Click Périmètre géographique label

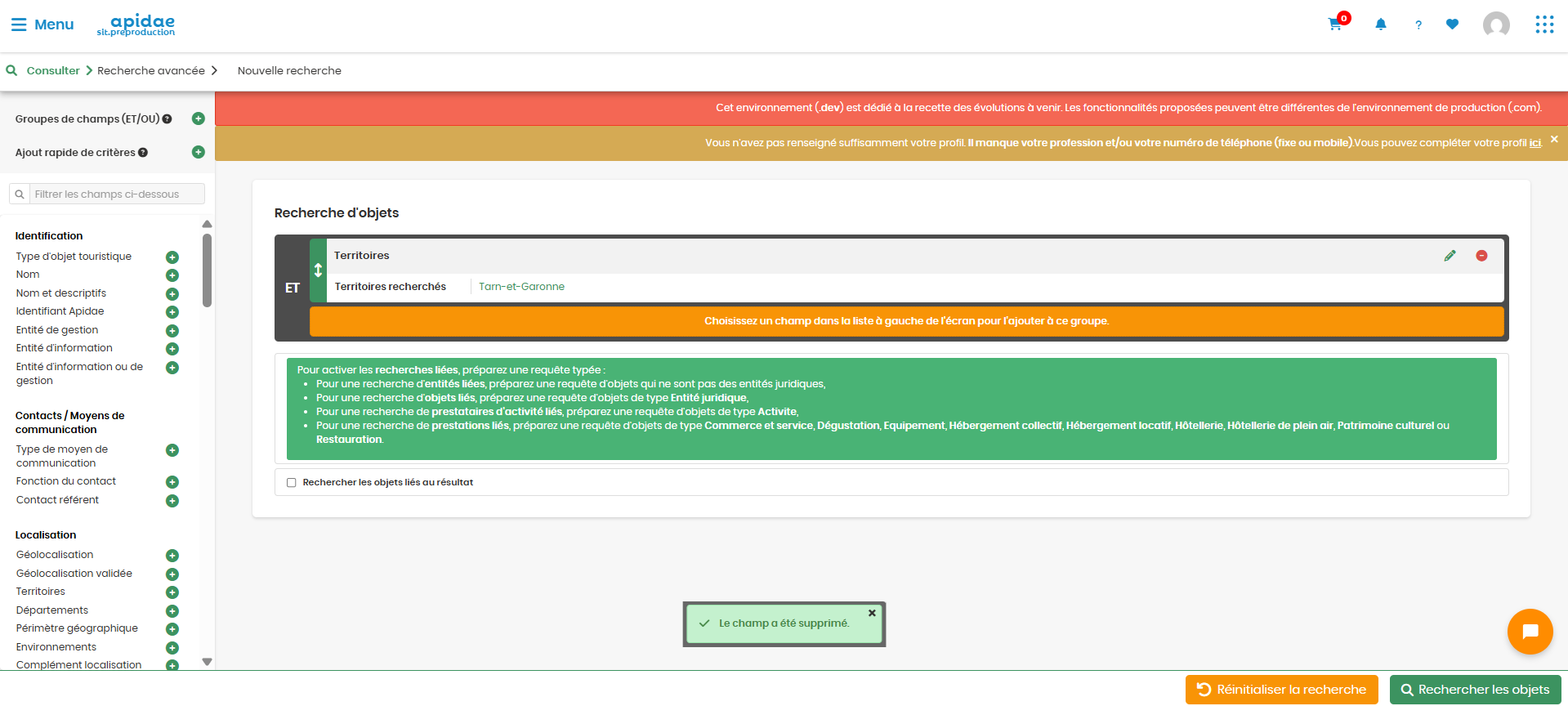tap(77, 628)
